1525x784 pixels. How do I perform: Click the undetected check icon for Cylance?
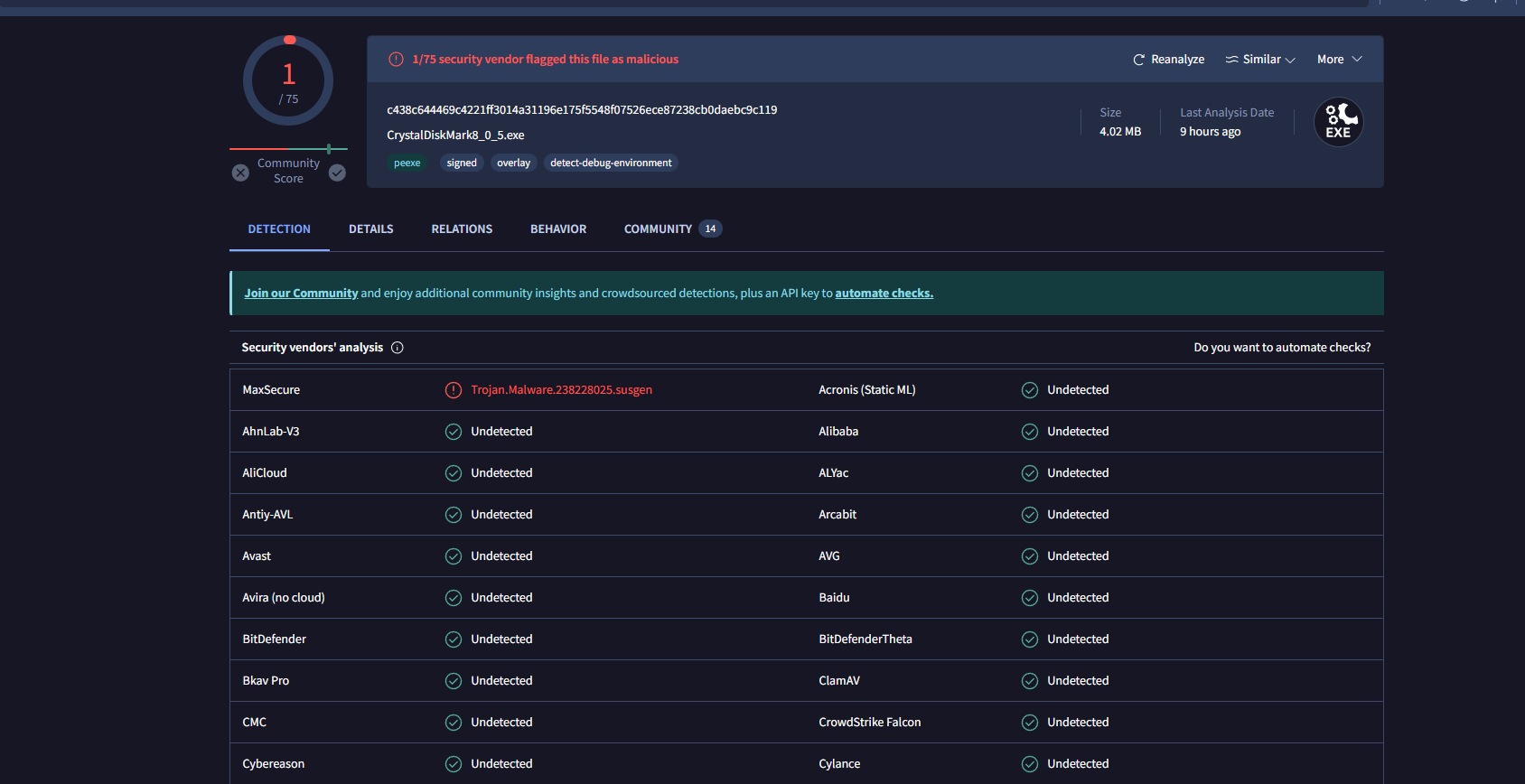click(x=1030, y=764)
